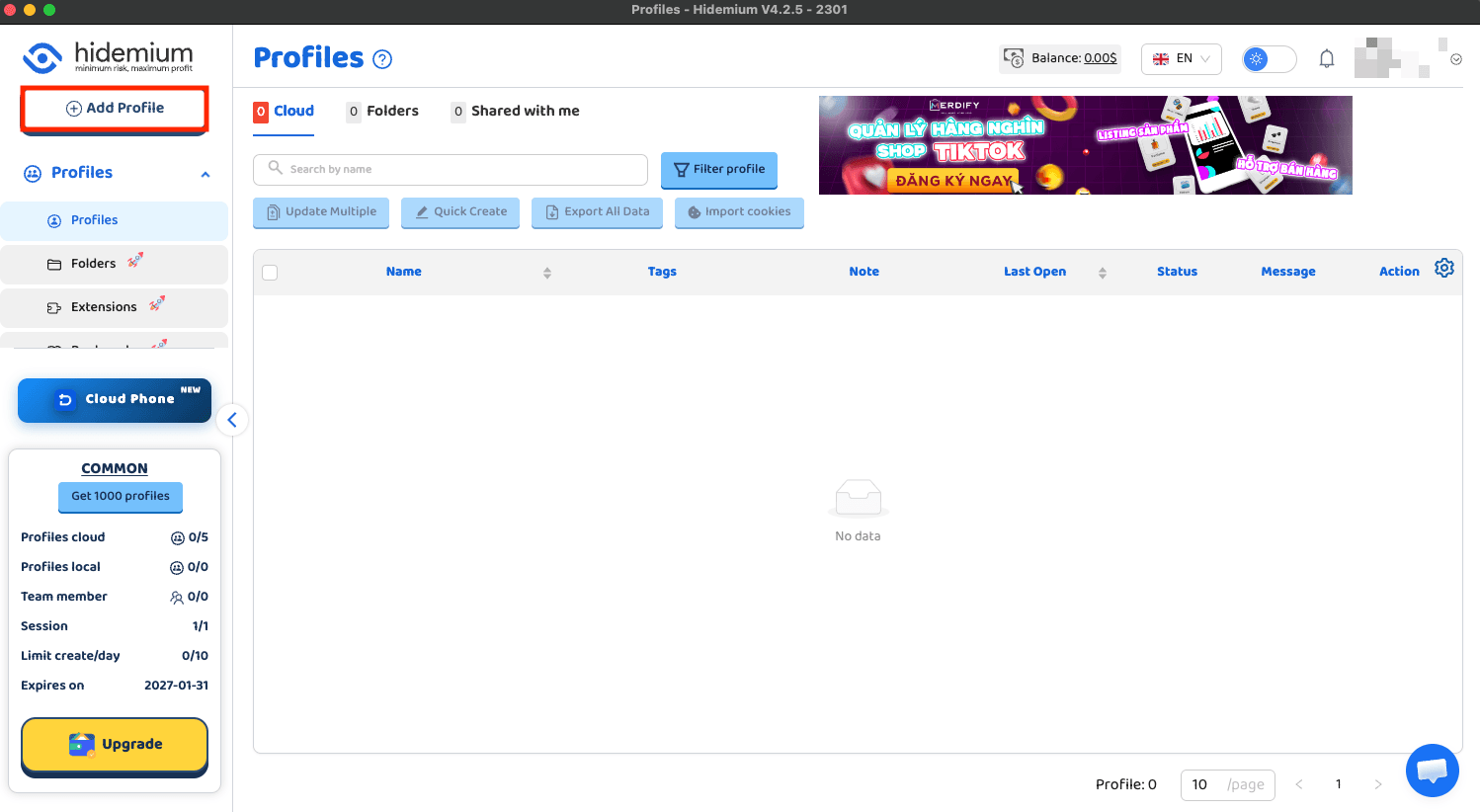Open the Shared with me tab
The image size is (1480, 812).
pyautogui.click(x=525, y=111)
